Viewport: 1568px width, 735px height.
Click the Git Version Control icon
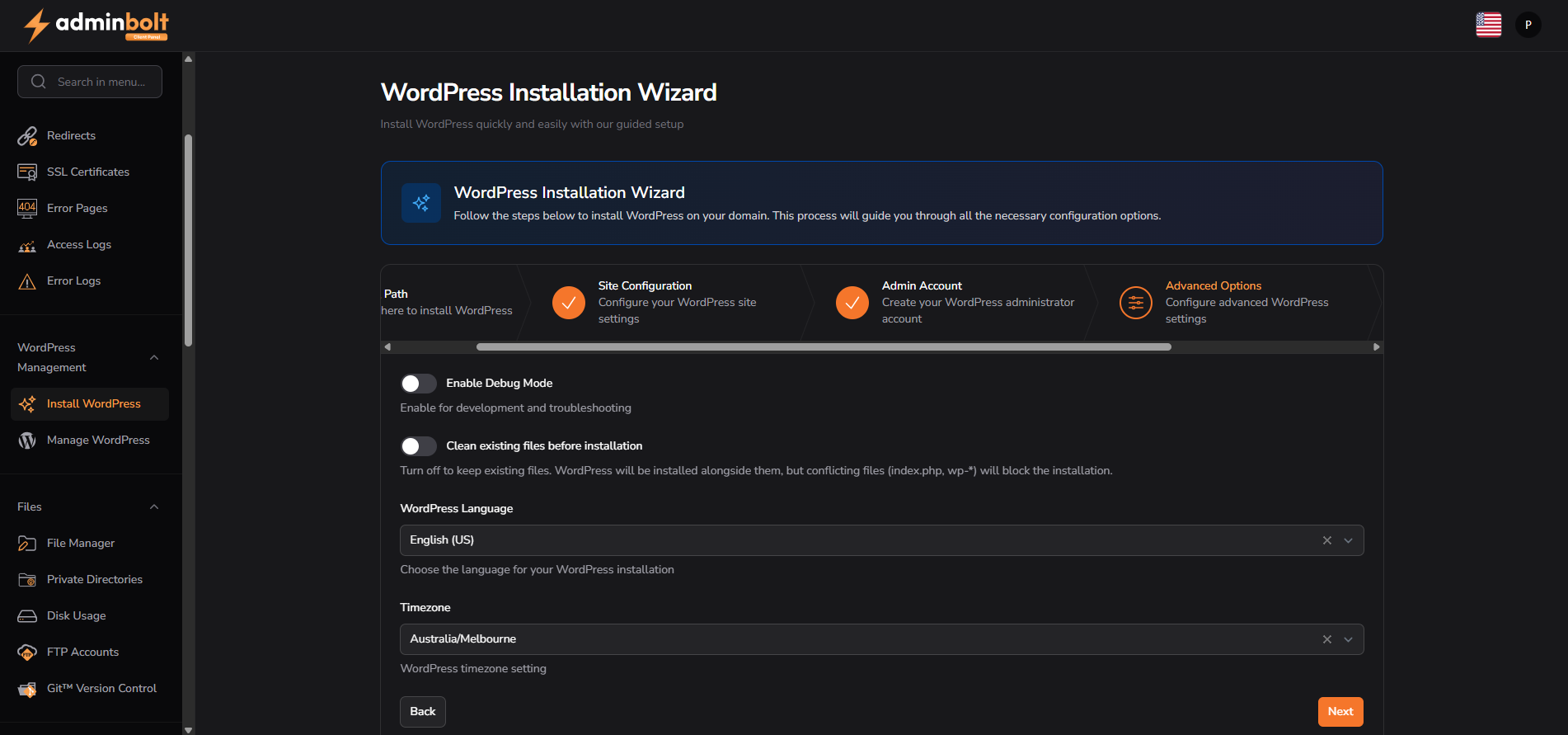coord(27,689)
